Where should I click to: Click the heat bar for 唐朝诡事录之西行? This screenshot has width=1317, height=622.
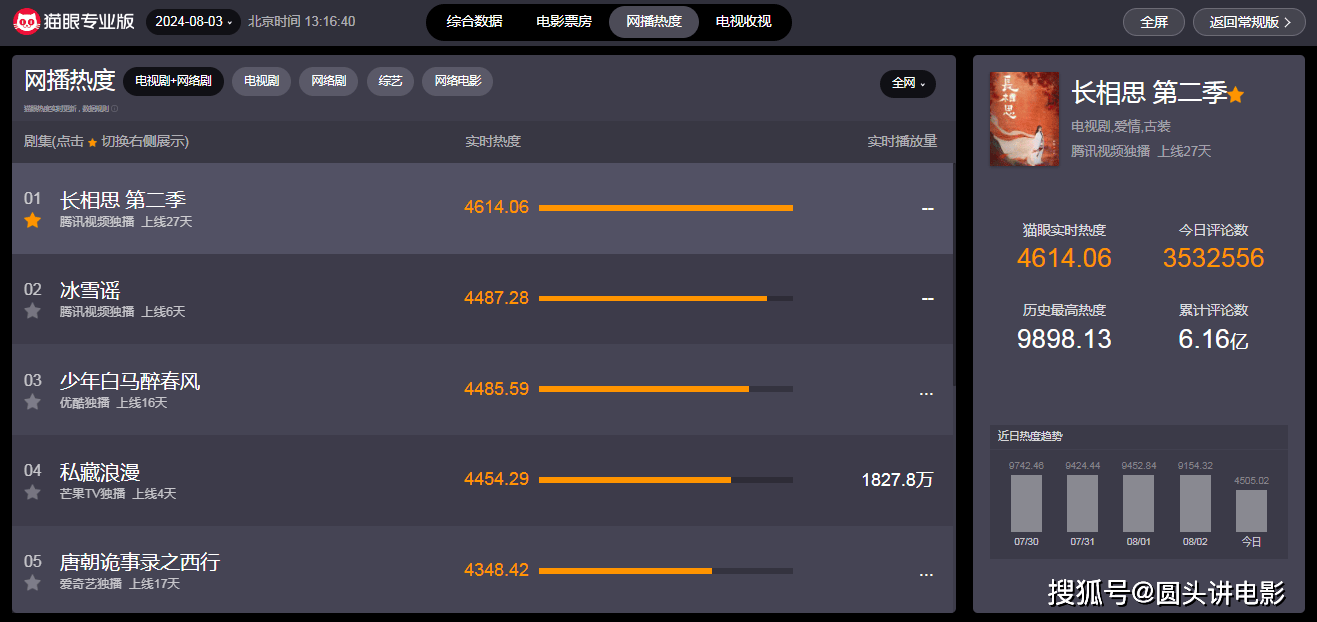point(666,571)
